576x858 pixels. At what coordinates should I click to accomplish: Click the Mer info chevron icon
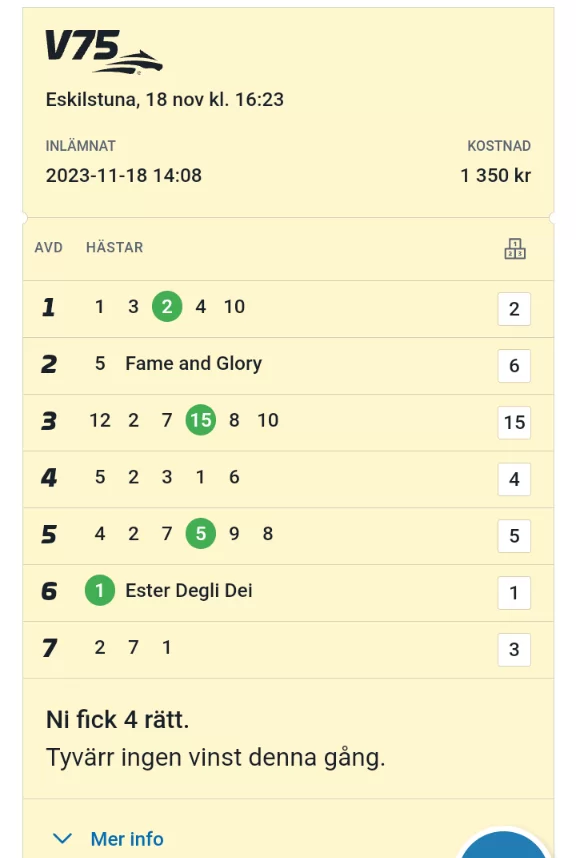(62, 838)
